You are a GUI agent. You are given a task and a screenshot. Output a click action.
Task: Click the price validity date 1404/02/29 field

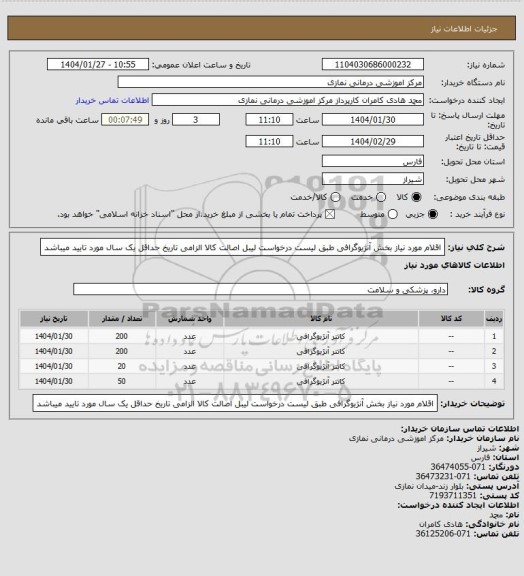373,141
